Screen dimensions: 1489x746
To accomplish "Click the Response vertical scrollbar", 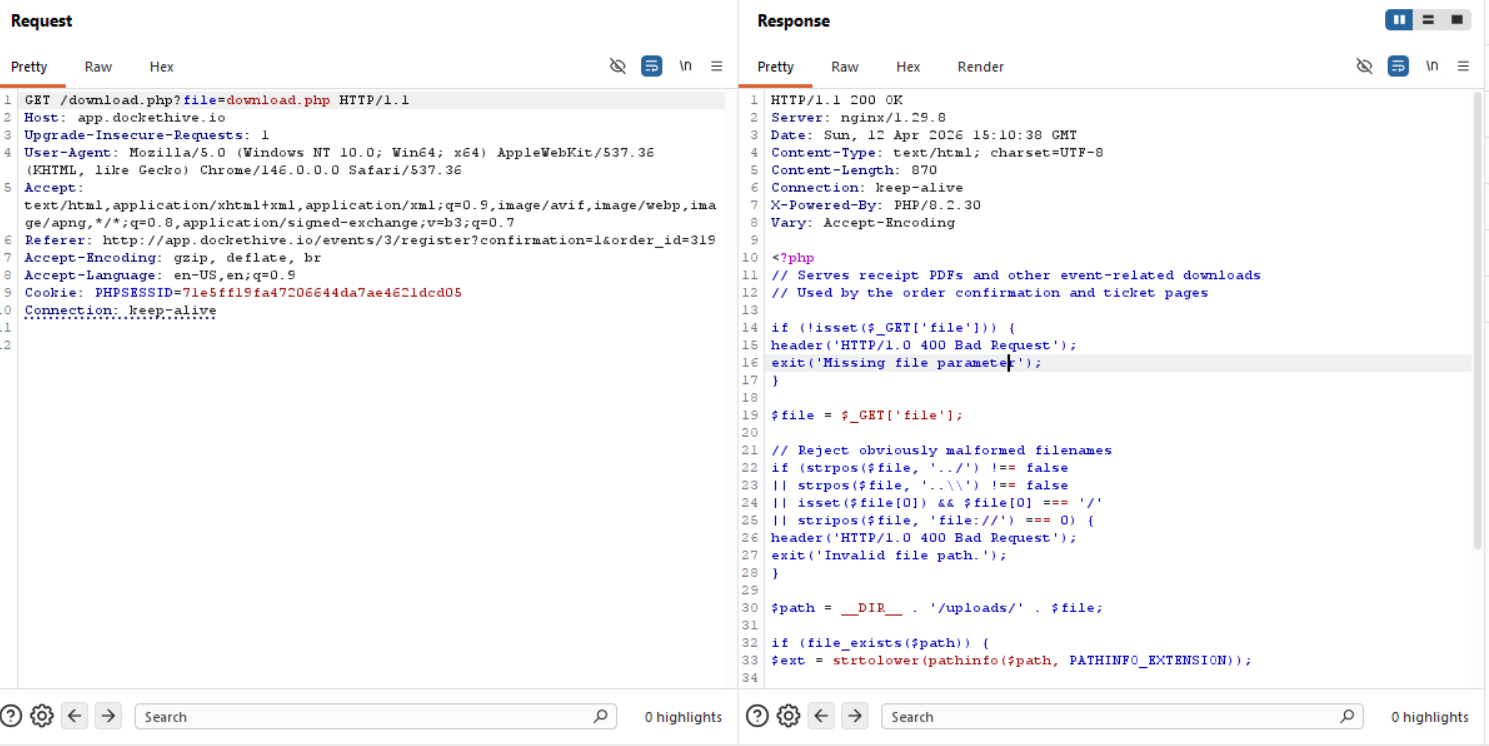I will (1477, 320).
